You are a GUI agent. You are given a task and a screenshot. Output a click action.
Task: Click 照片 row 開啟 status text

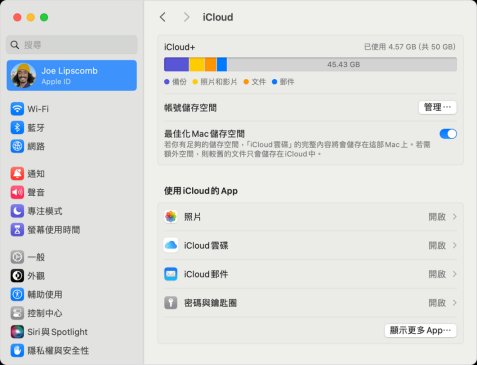tap(437, 217)
